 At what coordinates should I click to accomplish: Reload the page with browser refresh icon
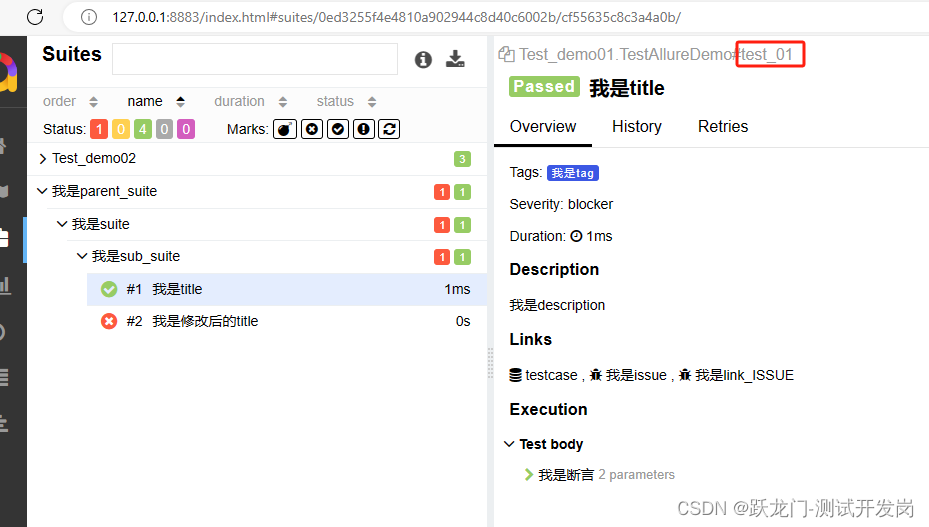35,17
